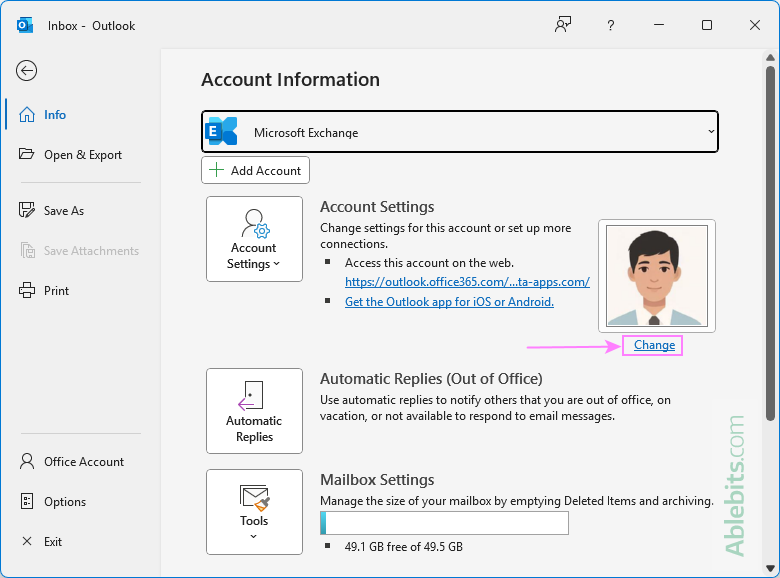Viewport: 780px width, 578px height.
Task: Click scrollbar up arrow
Action: pyautogui.click(x=771, y=58)
